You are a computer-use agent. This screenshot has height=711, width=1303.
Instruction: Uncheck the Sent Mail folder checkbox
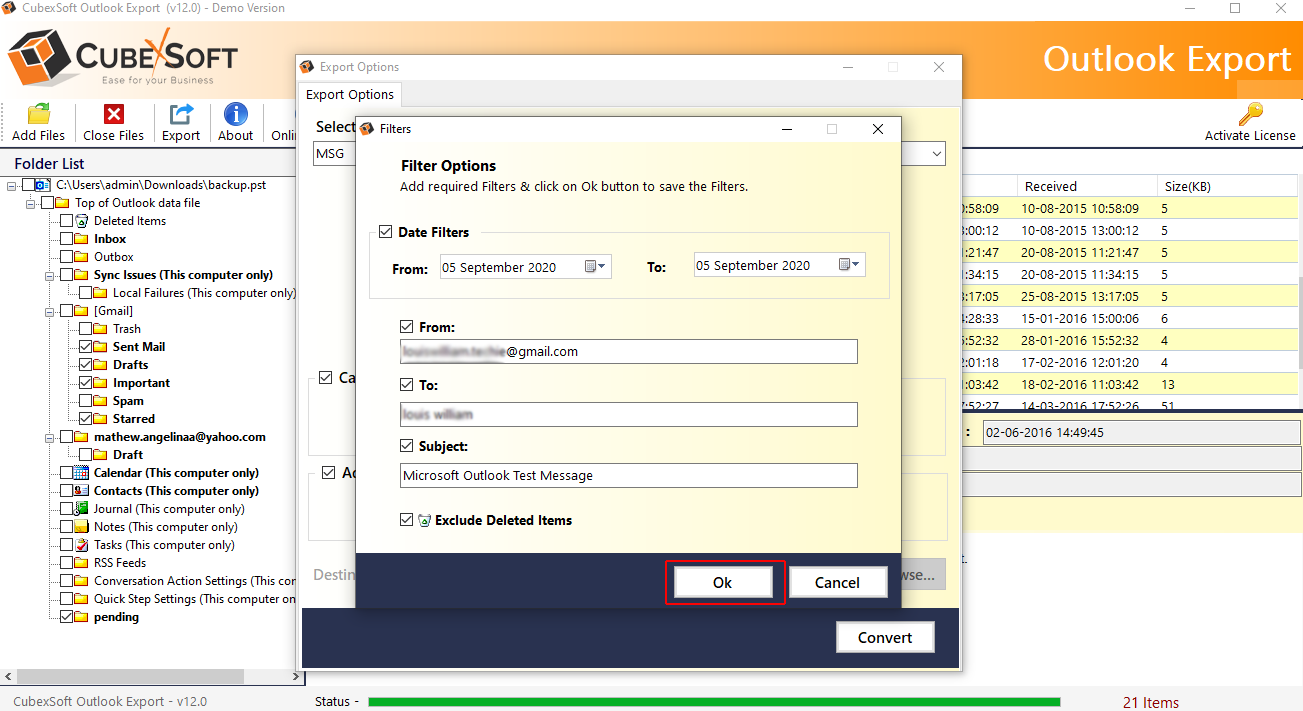point(85,347)
